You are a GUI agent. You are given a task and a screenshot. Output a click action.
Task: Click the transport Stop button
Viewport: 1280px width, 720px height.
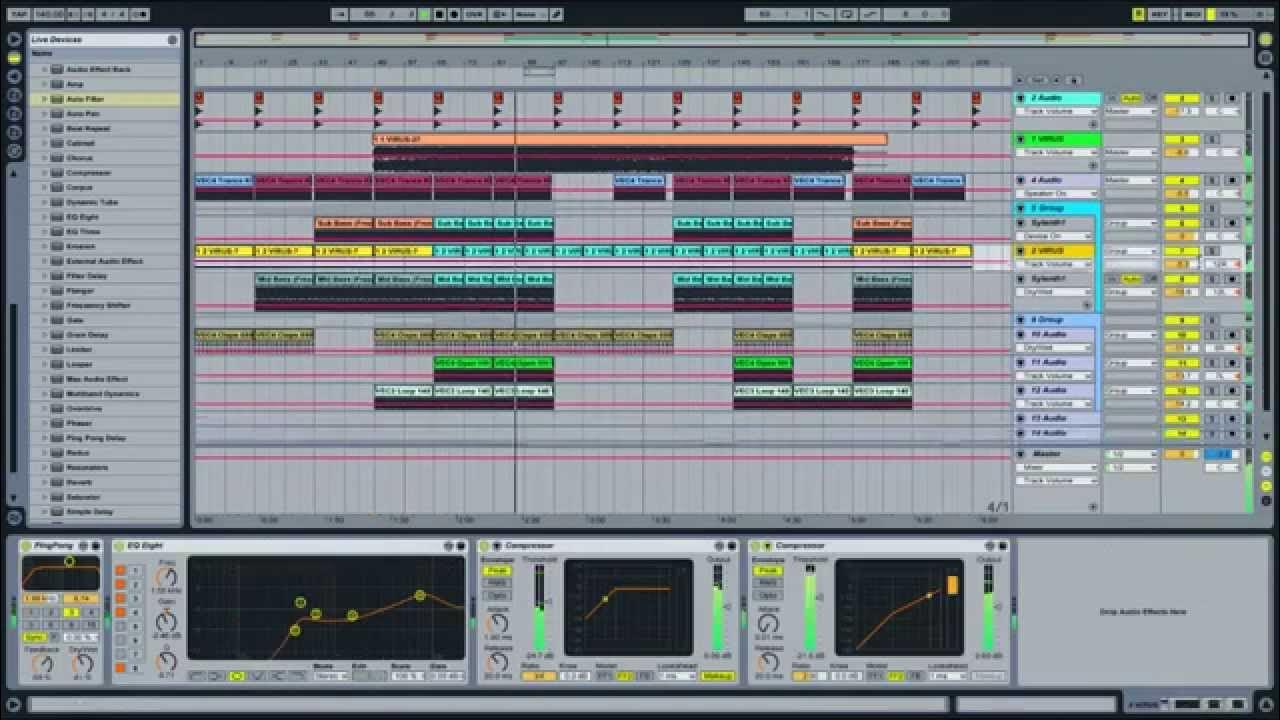coord(439,14)
